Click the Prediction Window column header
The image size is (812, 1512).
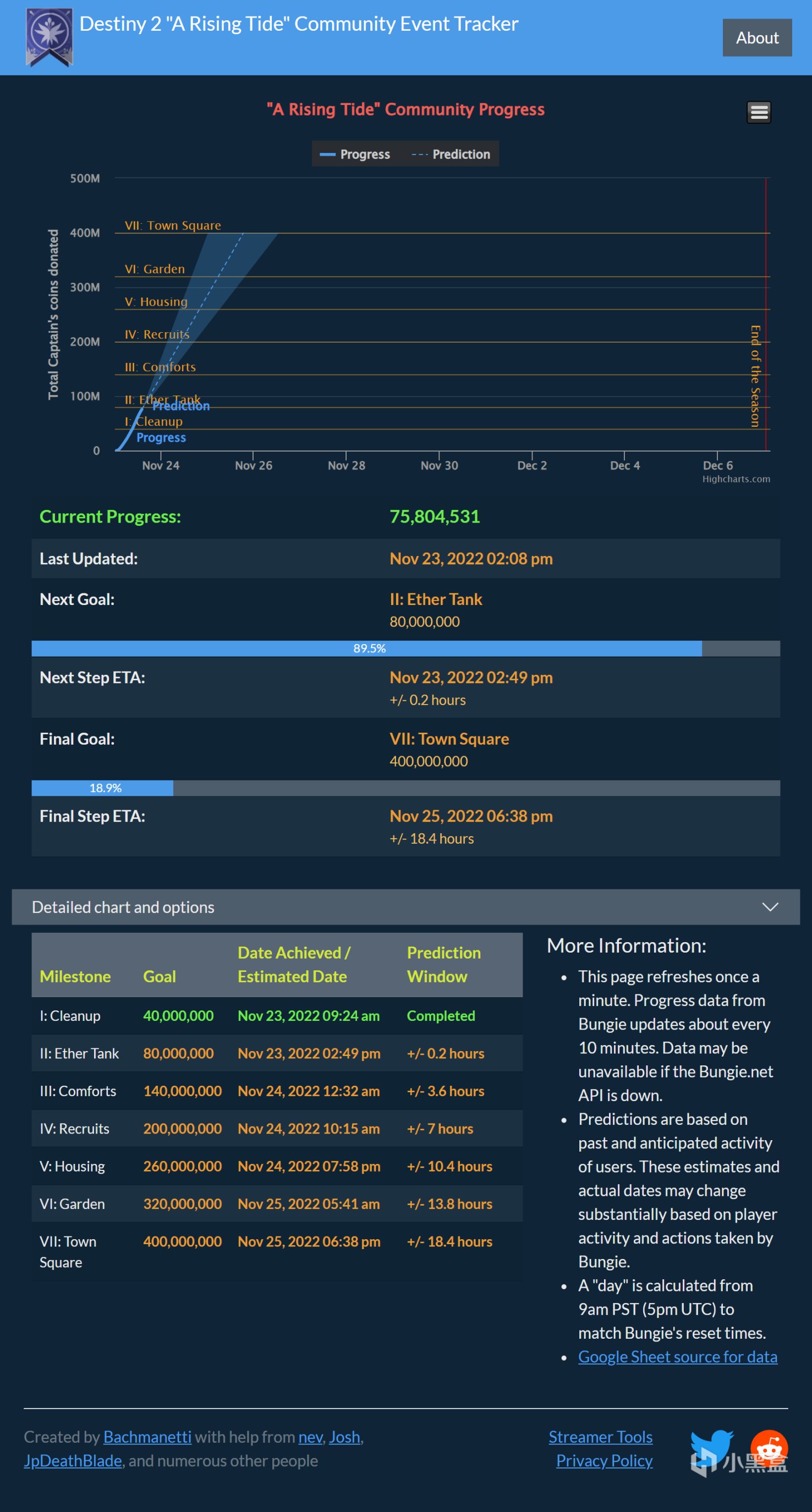444,964
